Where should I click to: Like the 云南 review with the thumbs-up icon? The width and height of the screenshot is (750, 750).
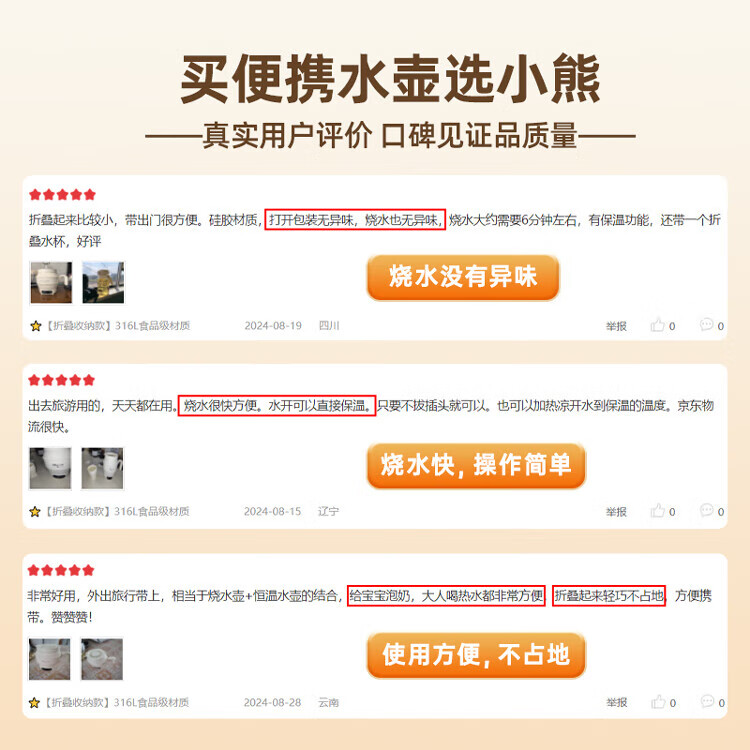coord(659,702)
